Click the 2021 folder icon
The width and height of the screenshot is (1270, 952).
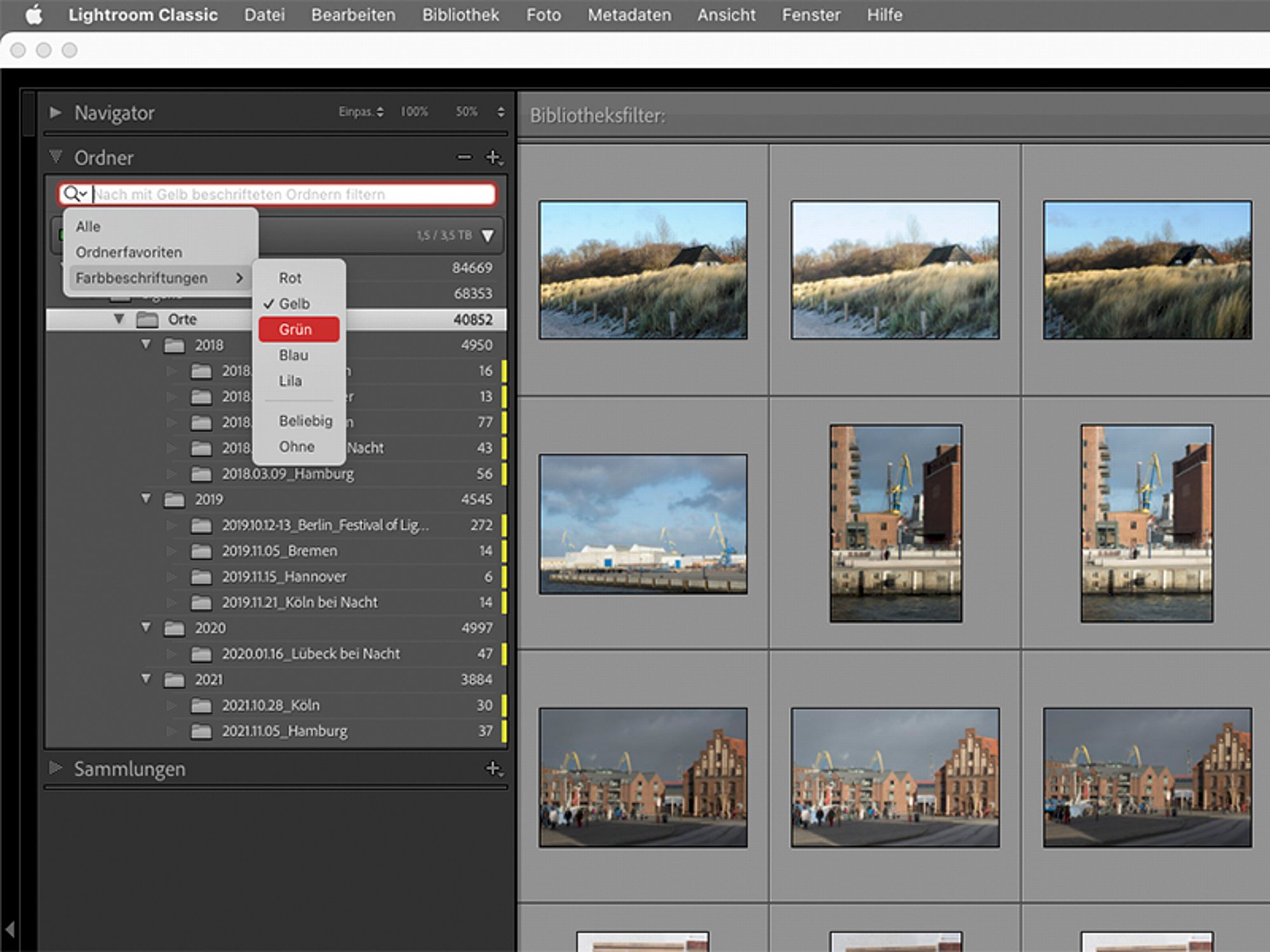(174, 680)
